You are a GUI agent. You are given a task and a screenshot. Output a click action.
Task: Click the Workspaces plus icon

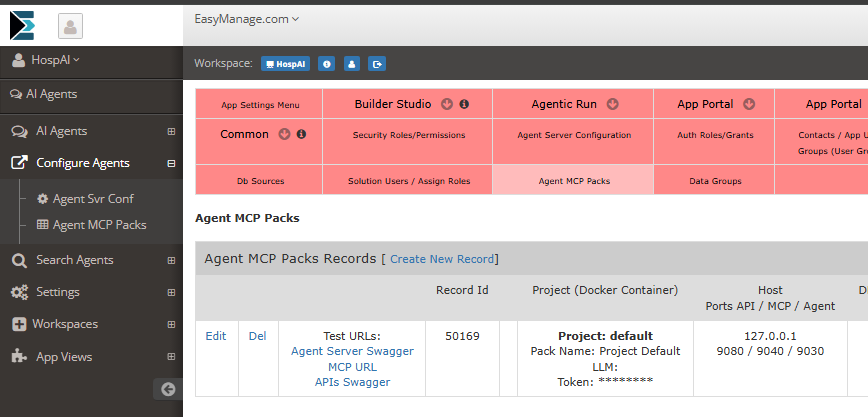pos(19,325)
